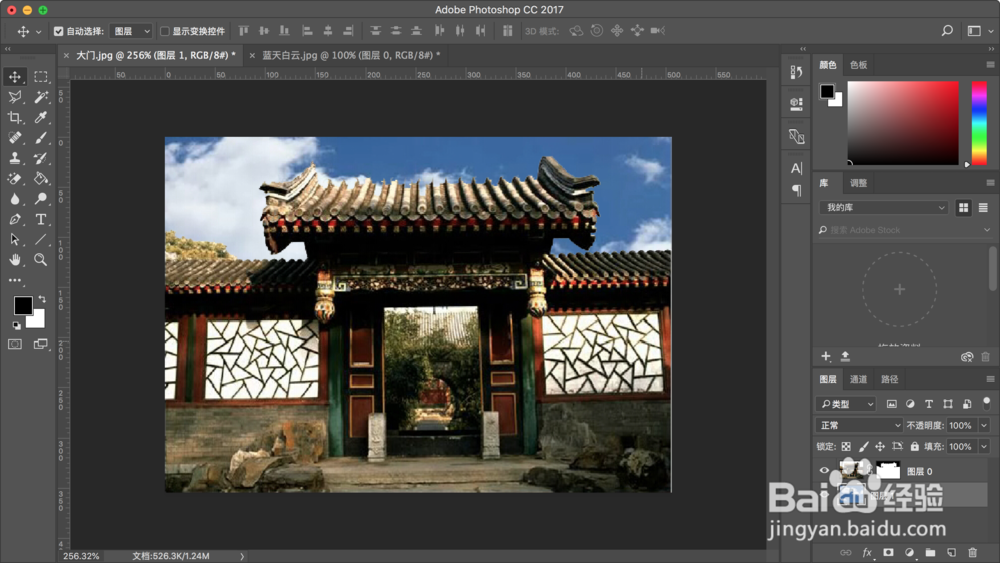The image size is (1000, 563).
Task: Toggle lock all padlock icon
Action: (915, 446)
